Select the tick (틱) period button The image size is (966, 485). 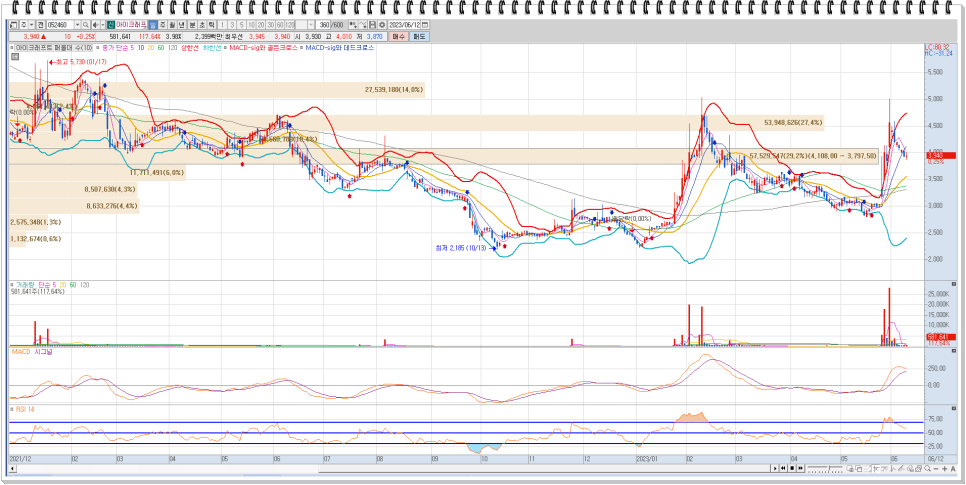pos(211,25)
